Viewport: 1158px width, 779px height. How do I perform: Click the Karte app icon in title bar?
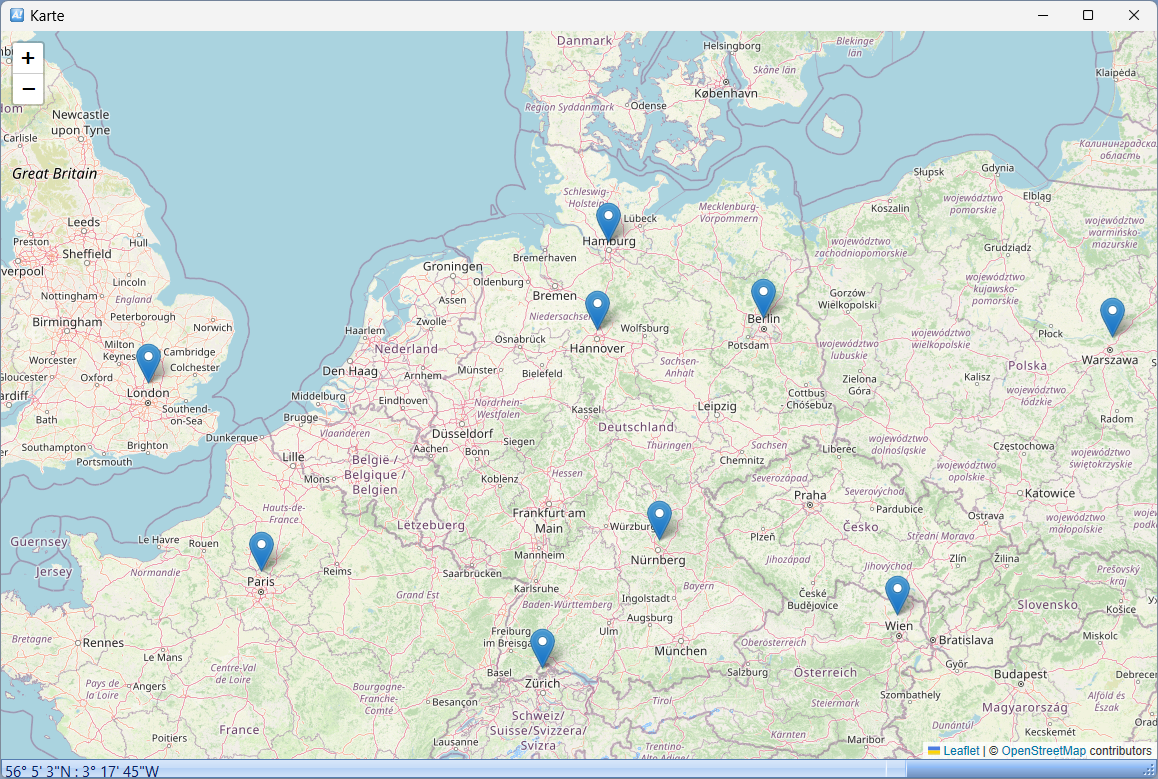pyautogui.click(x=17, y=15)
